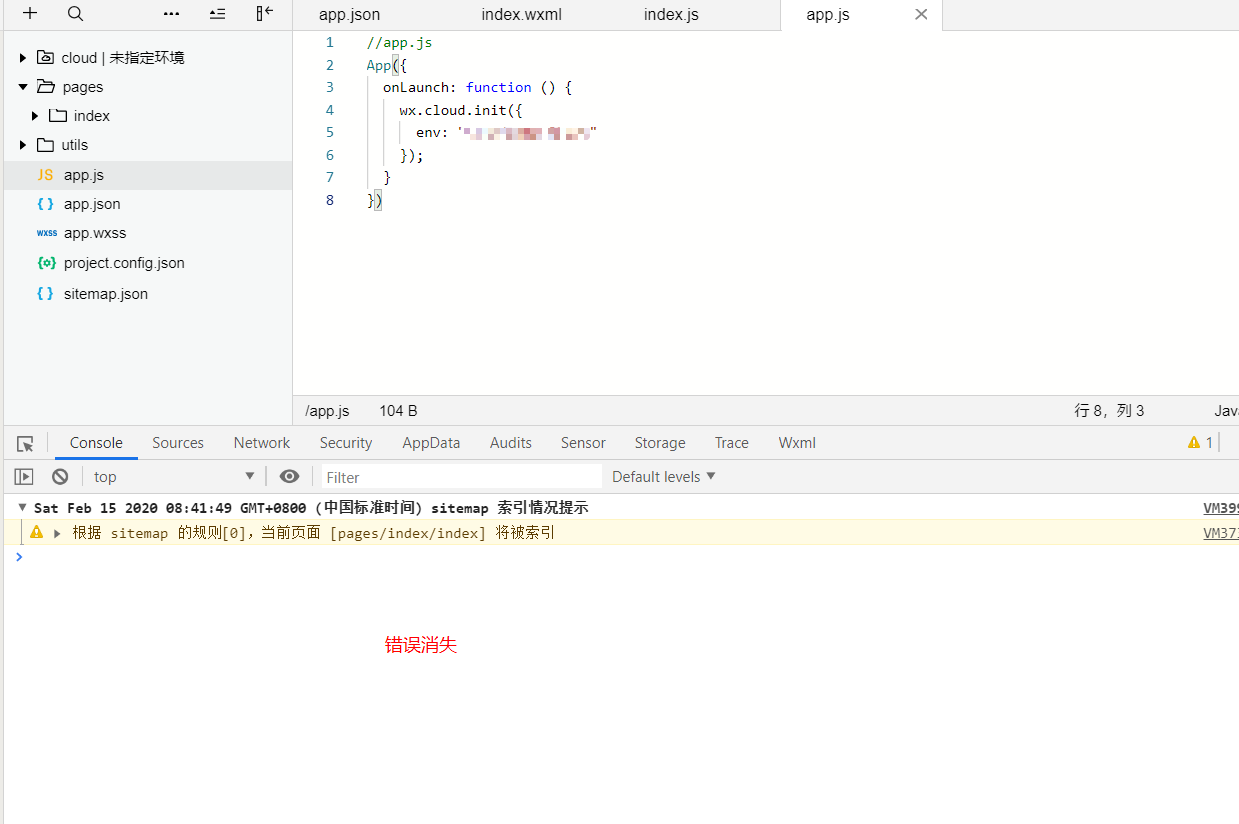Viewport: 1239px width, 824px height.
Task: Open the Default levels dropdown
Action: pos(663,476)
